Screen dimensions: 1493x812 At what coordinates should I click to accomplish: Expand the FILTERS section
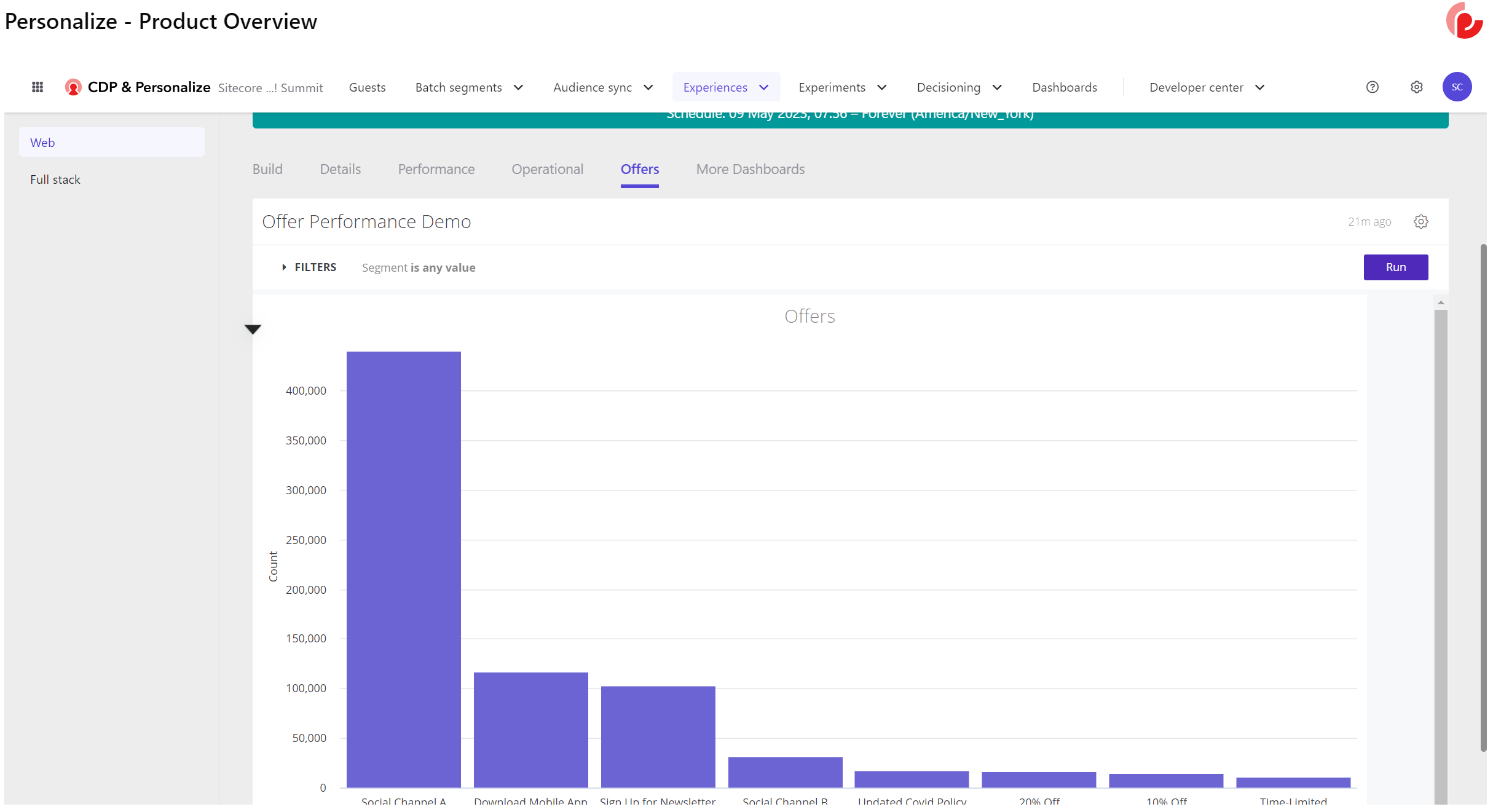309,267
